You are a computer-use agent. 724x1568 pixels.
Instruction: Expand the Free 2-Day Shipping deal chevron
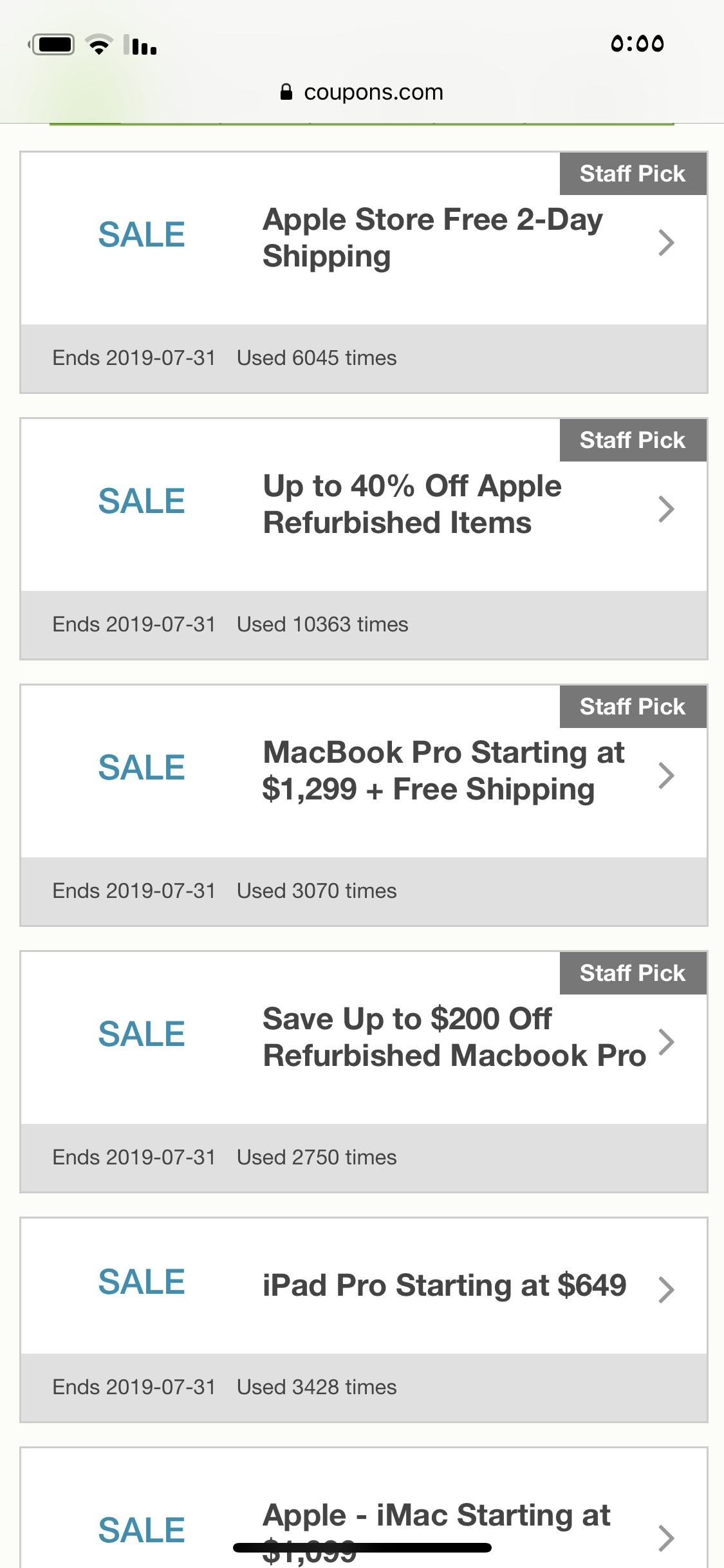666,243
